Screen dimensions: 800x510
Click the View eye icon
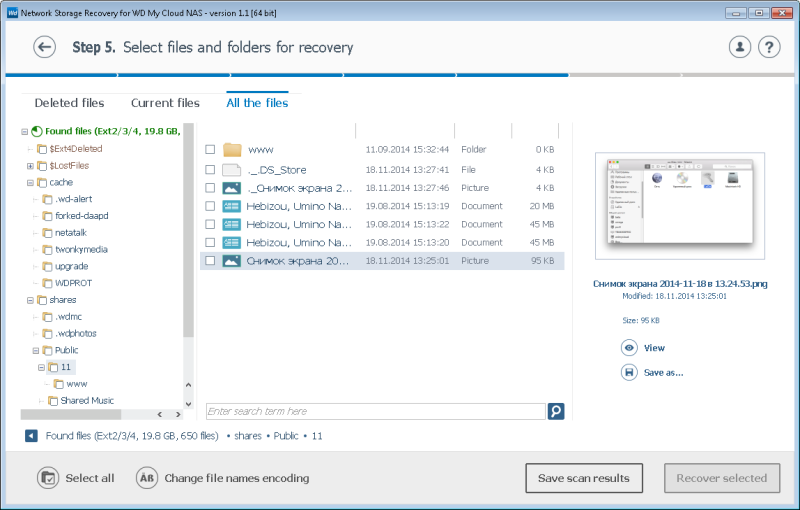click(x=629, y=348)
